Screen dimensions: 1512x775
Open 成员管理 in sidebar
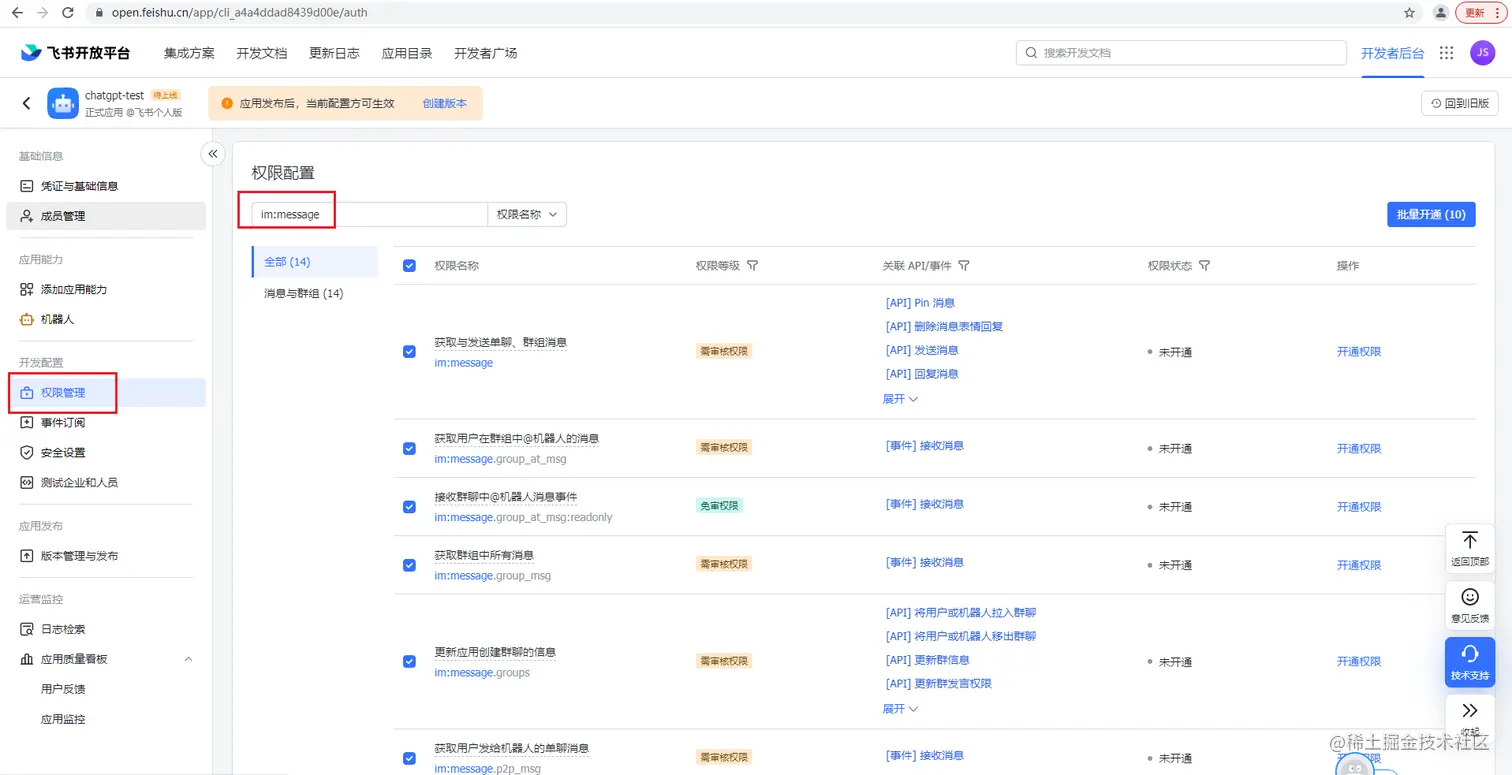[x=106, y=216]
